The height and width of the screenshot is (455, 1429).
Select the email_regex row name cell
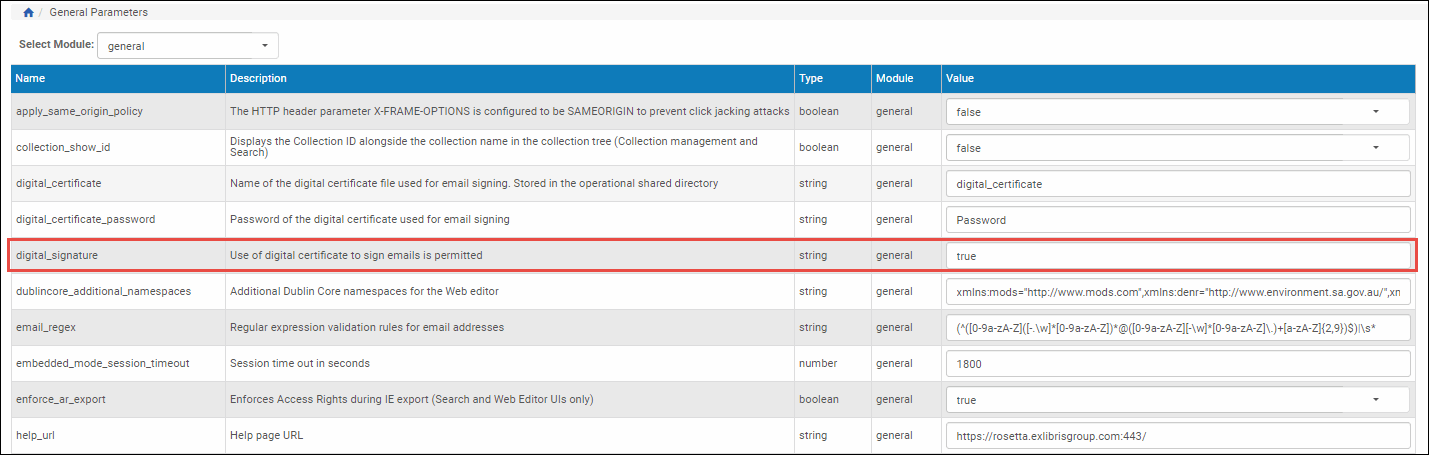coord(46,328)
